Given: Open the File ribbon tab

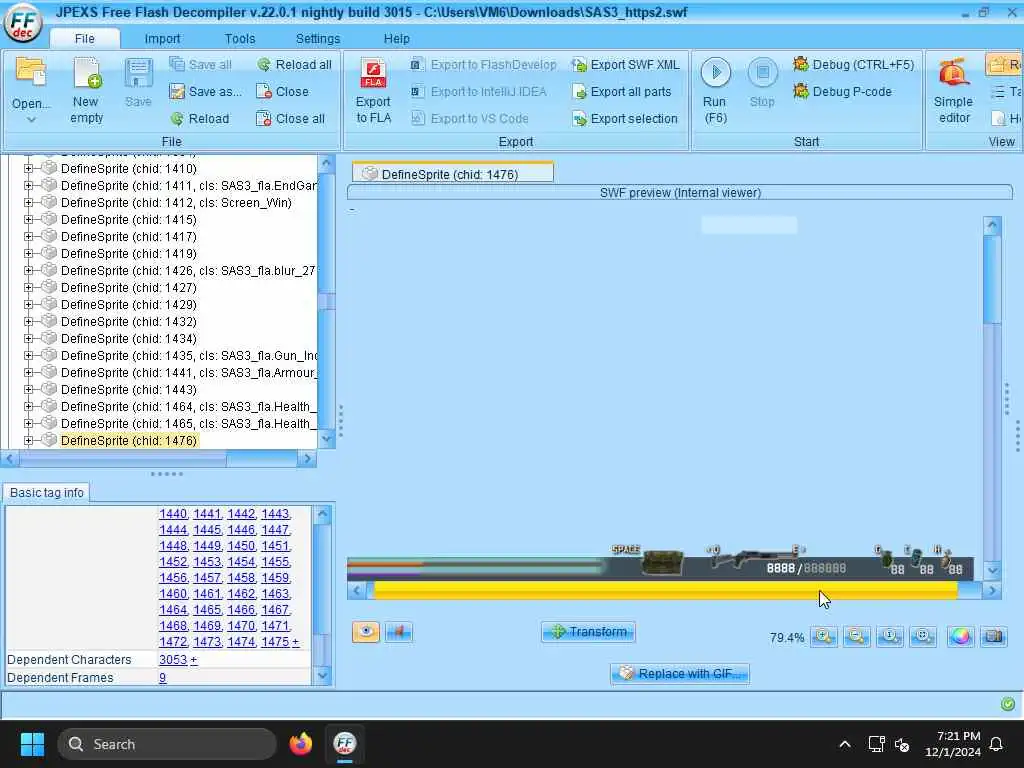Looking at the screenshot, I should pyautogui.click(x=84, y=39).
